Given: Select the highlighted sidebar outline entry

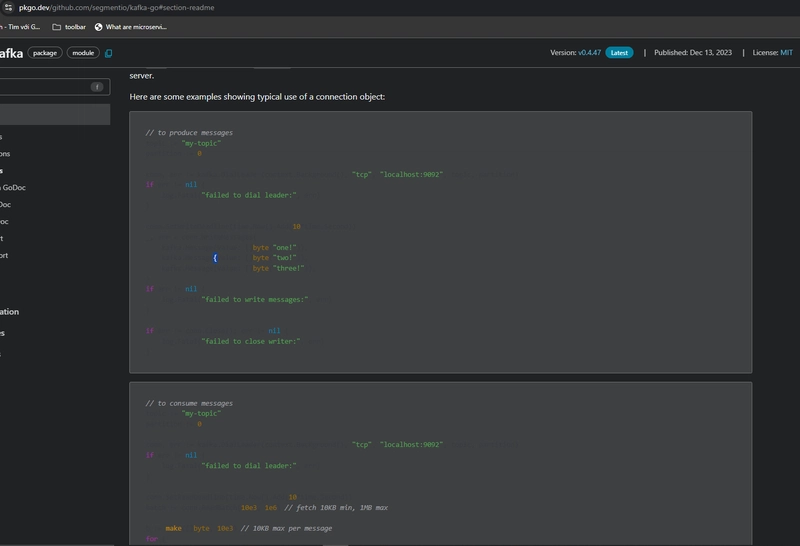Looking at the screenshot, I should 55,114.
